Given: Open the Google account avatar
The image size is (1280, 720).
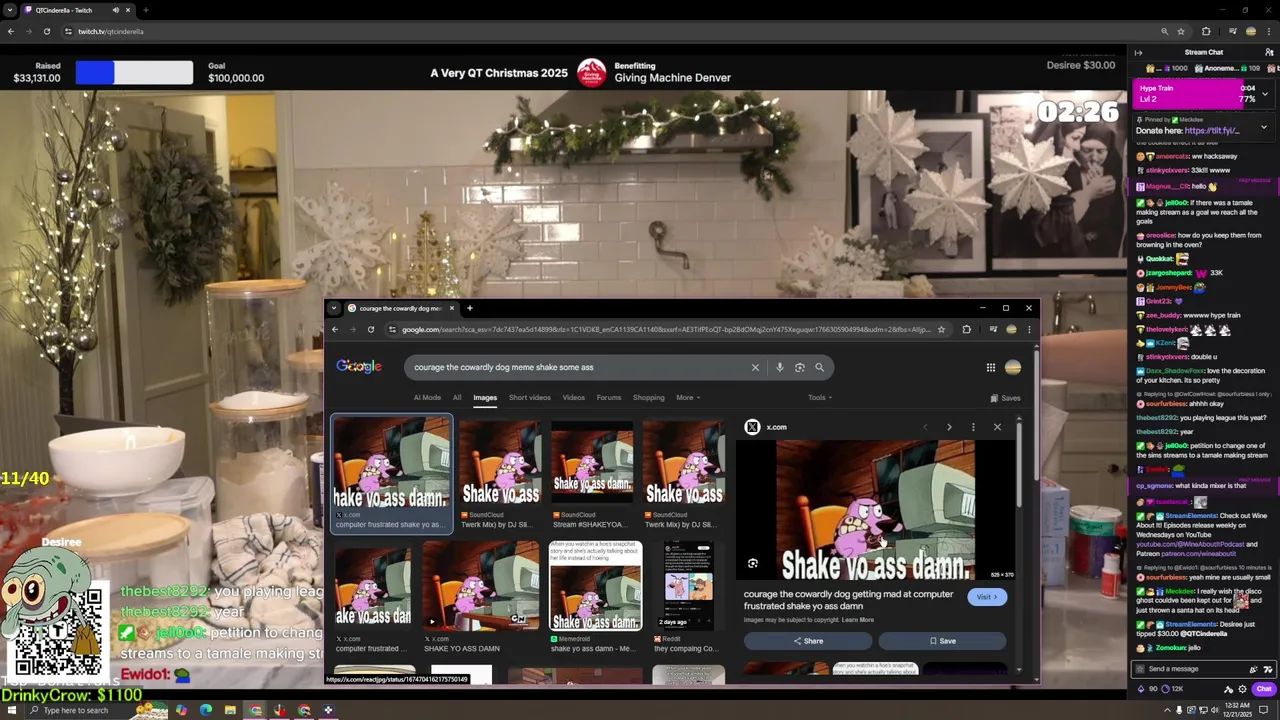Looking at the screenshot, I should click(x=1013, y=367).
